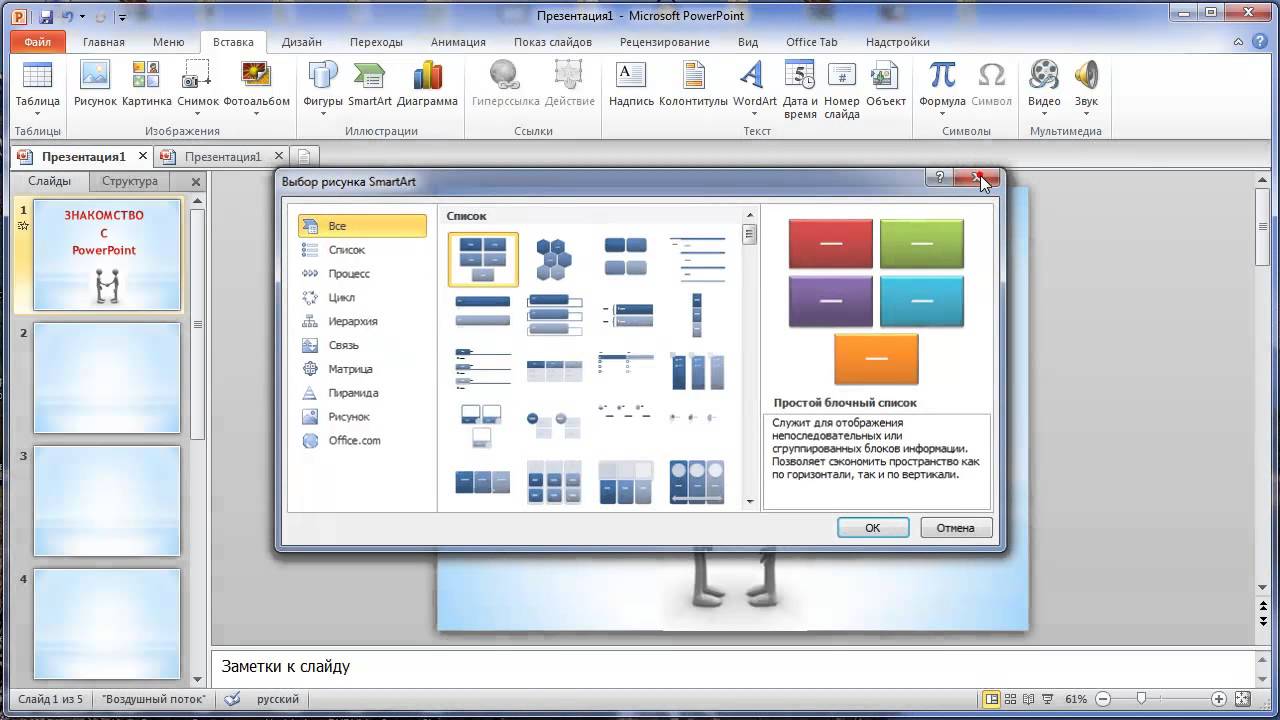Click the fit slide to window icon

coord(1243,699)
